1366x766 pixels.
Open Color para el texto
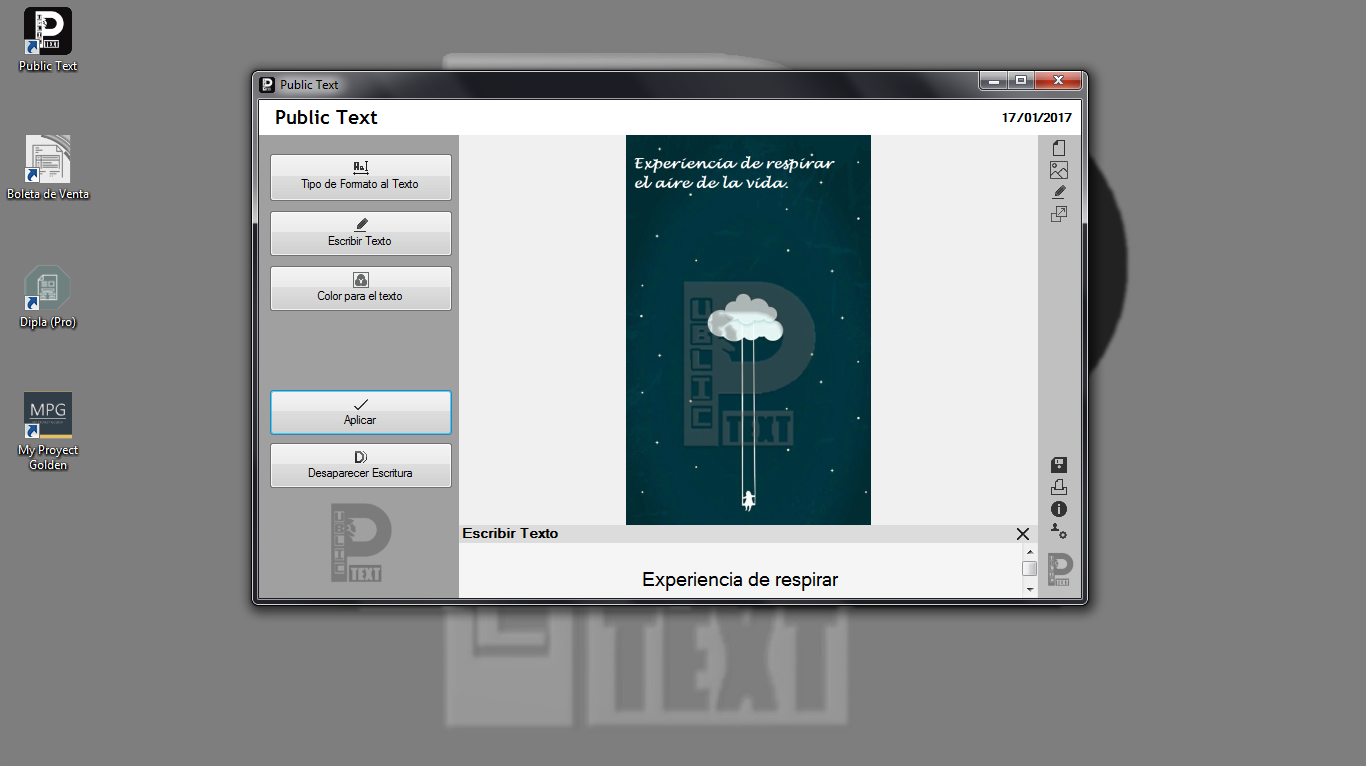(360, 288)
